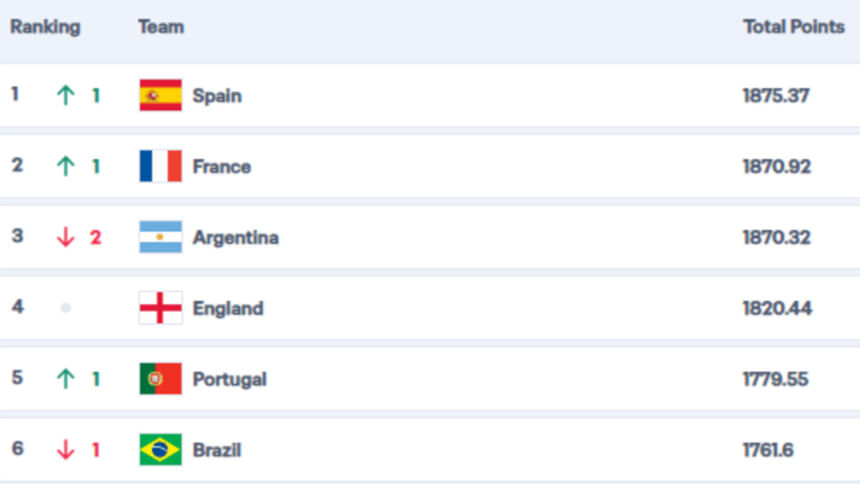The width and height of the screenshot is (860, 484).
Task: Open the France team link
Action: click(x=222, y=167)
